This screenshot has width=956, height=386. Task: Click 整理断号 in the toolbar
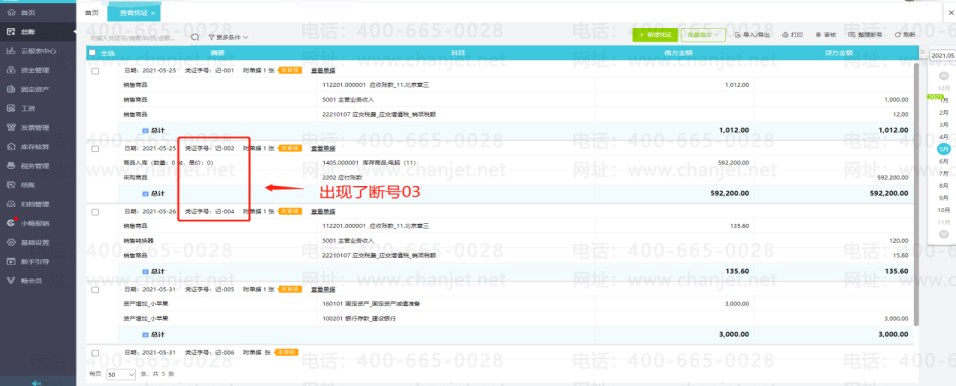(x=865, y=35)
